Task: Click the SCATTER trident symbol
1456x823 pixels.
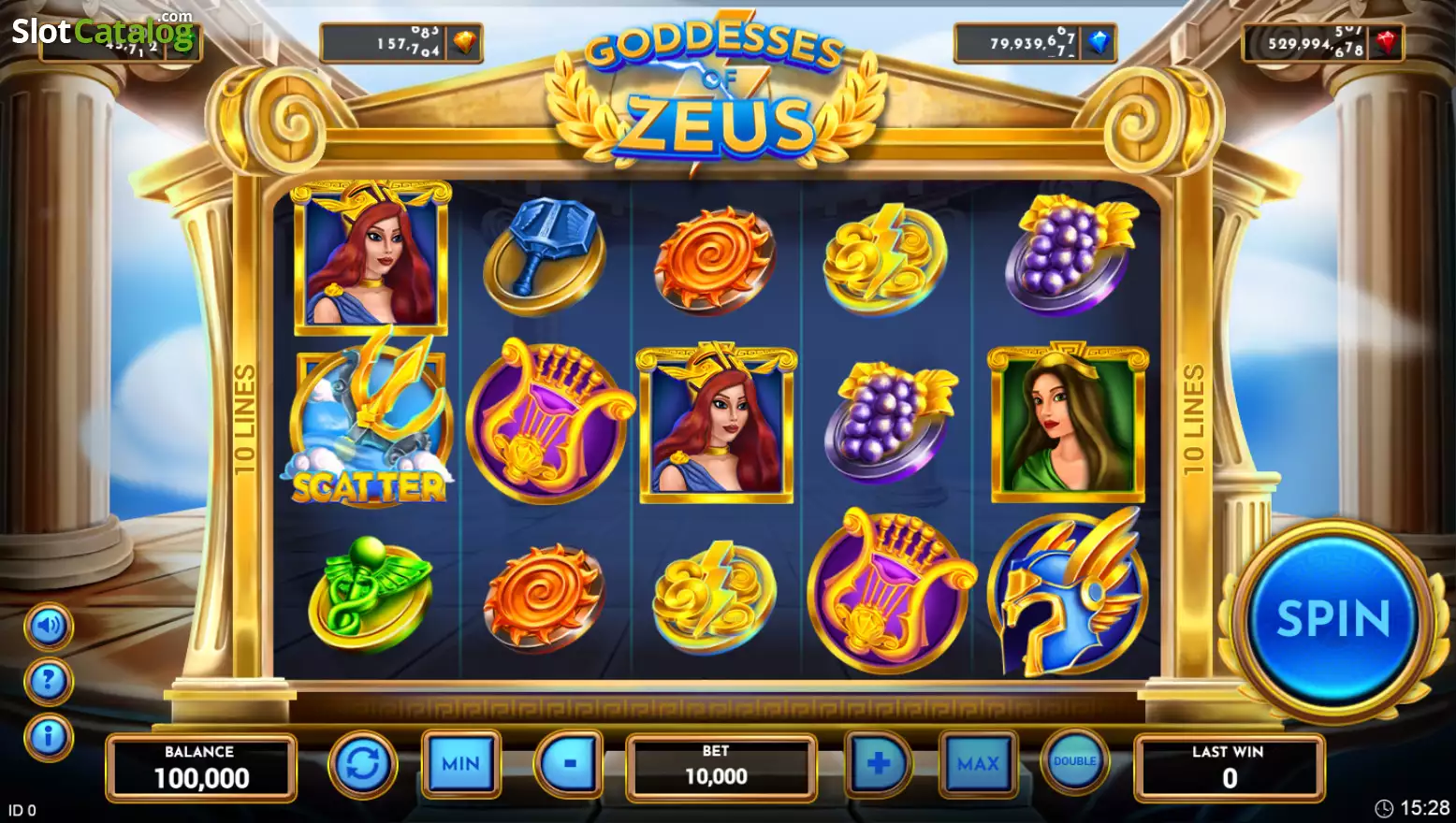Action: pos(371,419)
